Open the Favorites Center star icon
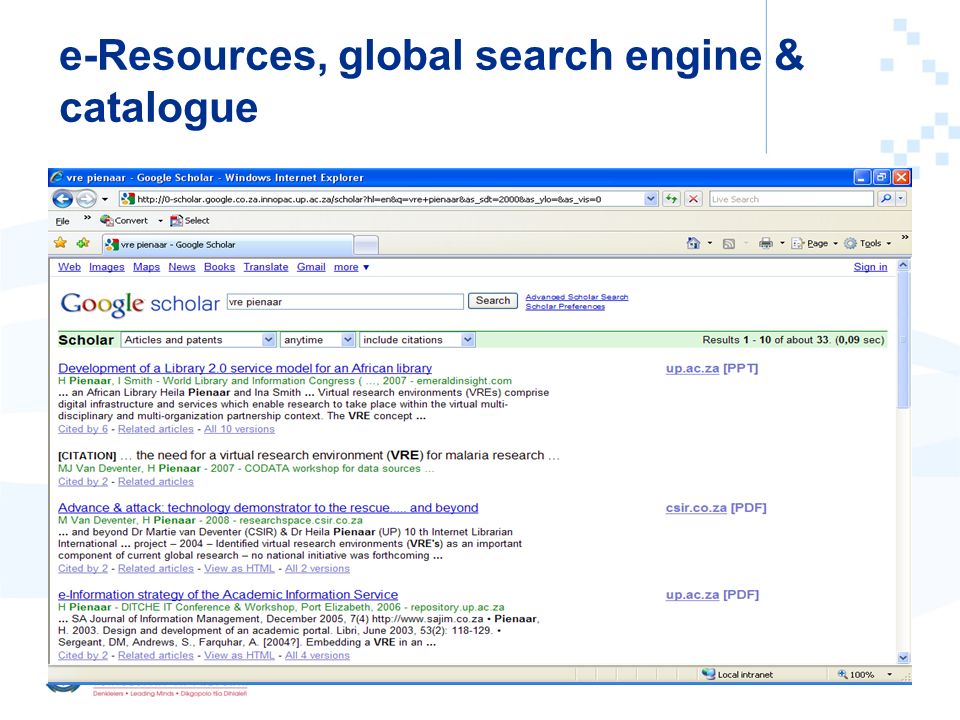Screen dimensions: 960x720 pyautogui.click(x=60, y=243)
